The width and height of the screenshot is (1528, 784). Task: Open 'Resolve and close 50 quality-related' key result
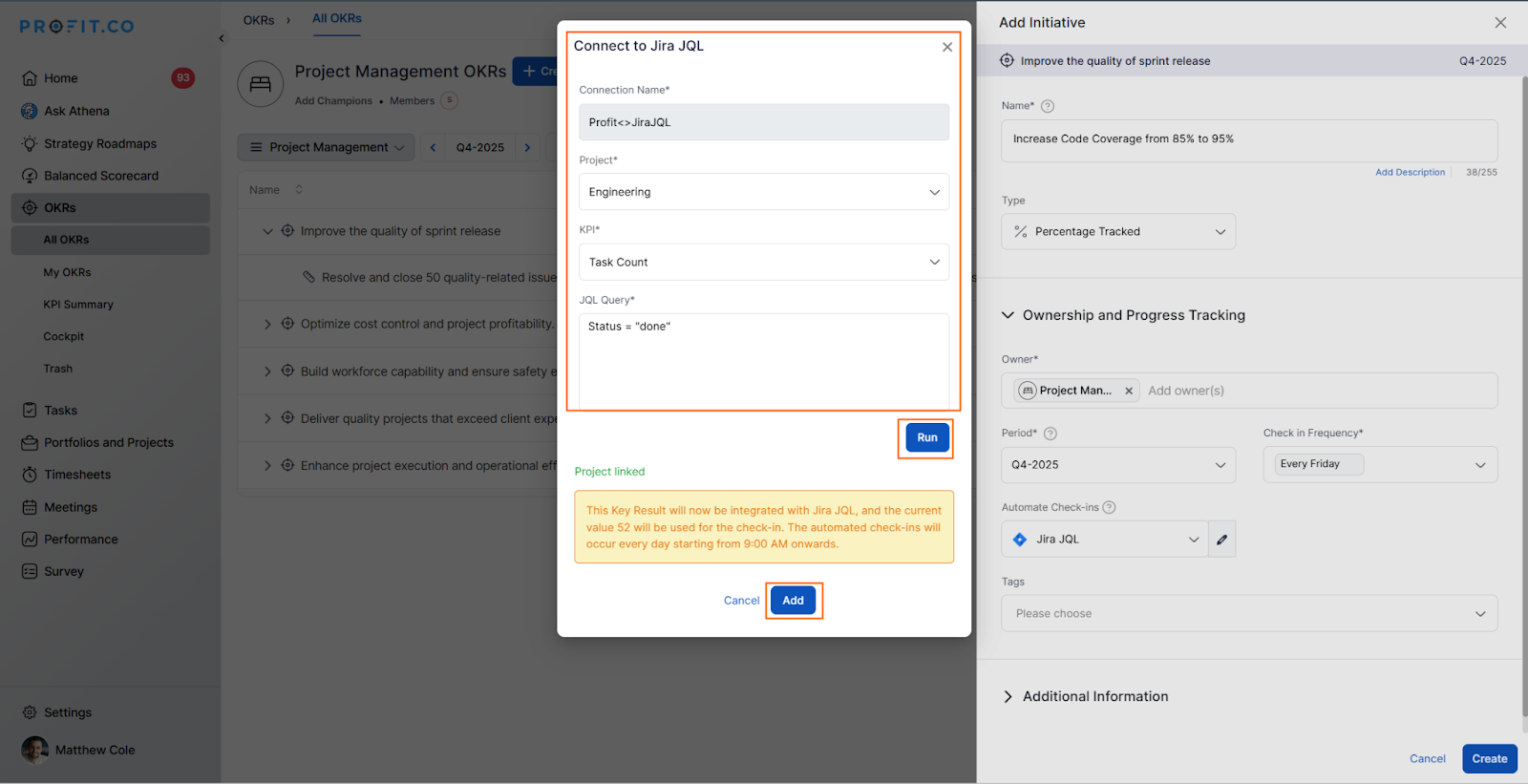click(x=439, y=278)
